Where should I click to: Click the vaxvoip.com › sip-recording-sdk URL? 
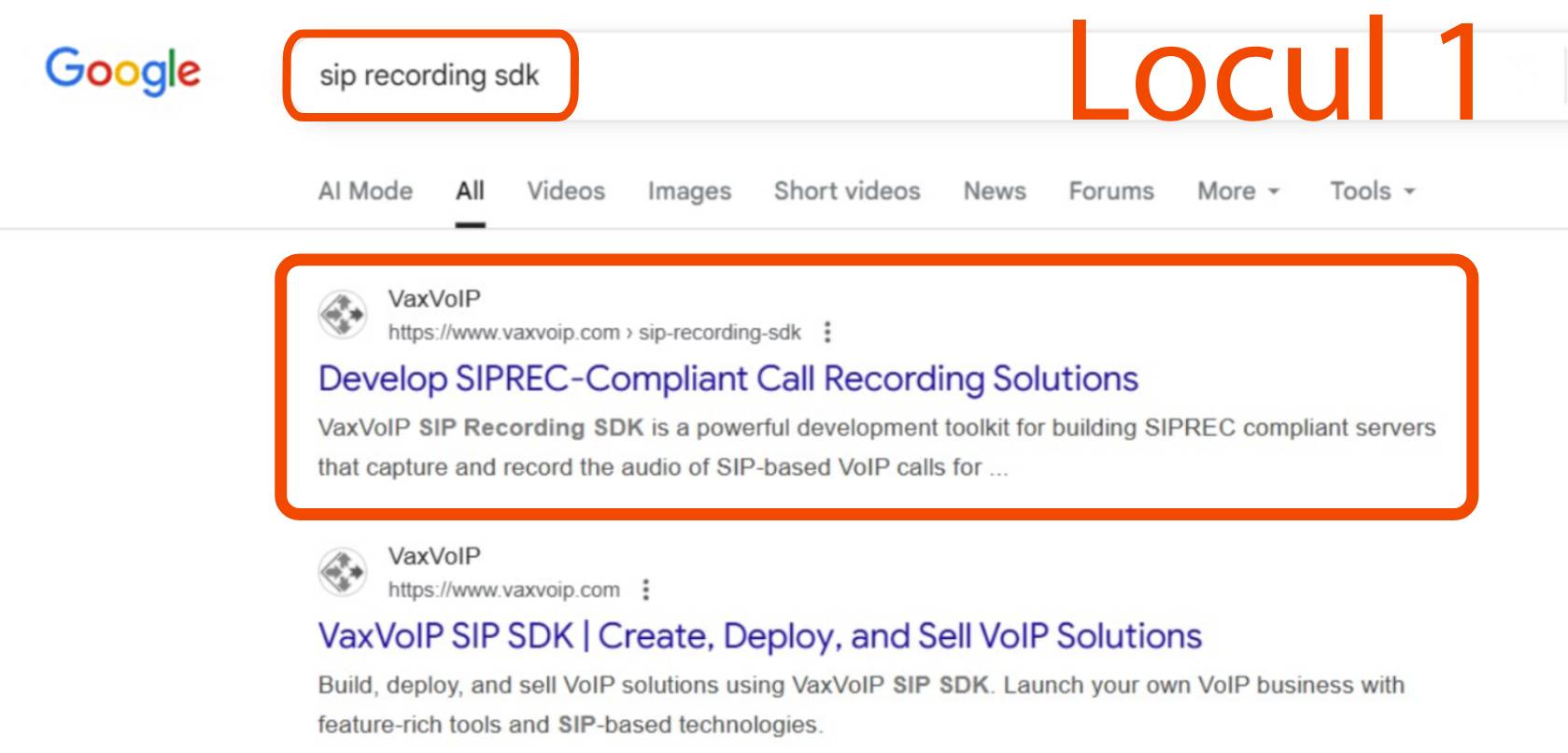click(594, 333)
